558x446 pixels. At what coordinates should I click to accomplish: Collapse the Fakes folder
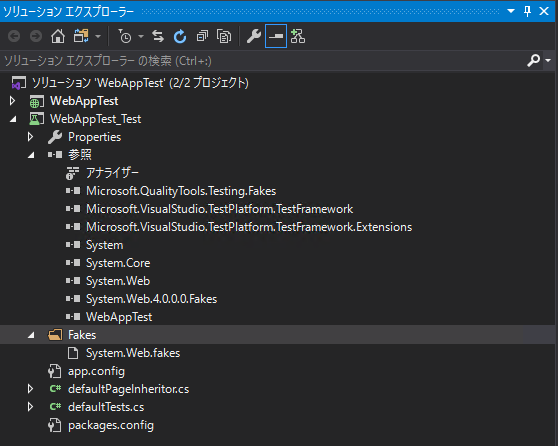click(x=31, y=335)
